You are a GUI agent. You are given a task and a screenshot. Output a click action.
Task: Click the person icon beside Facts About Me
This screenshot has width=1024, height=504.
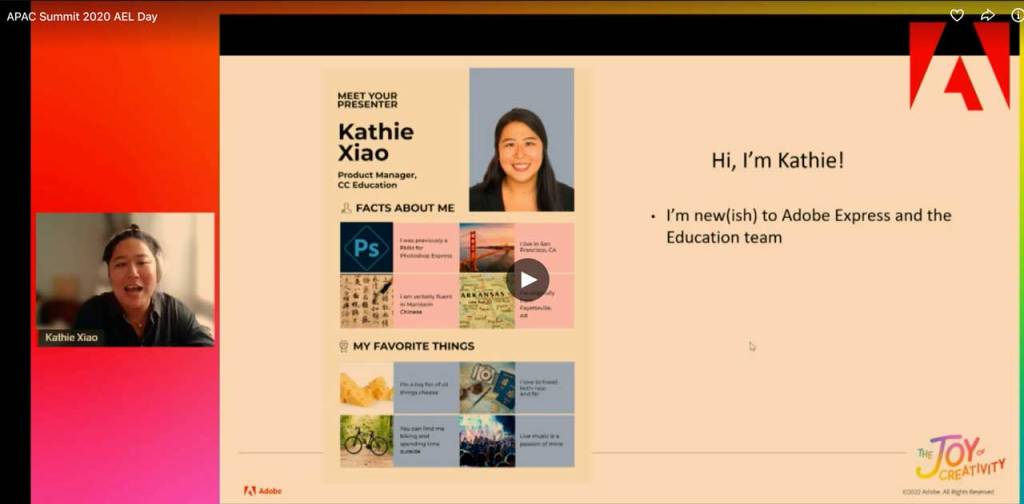click(x=346, y=208)
